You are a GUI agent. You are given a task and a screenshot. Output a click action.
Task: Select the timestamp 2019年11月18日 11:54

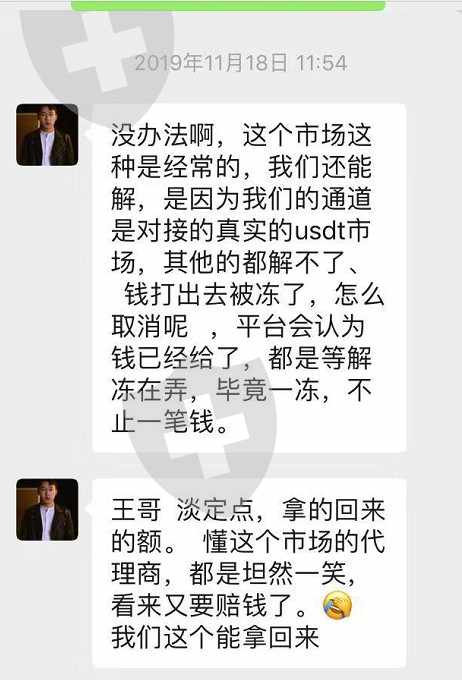coord(241,63)
